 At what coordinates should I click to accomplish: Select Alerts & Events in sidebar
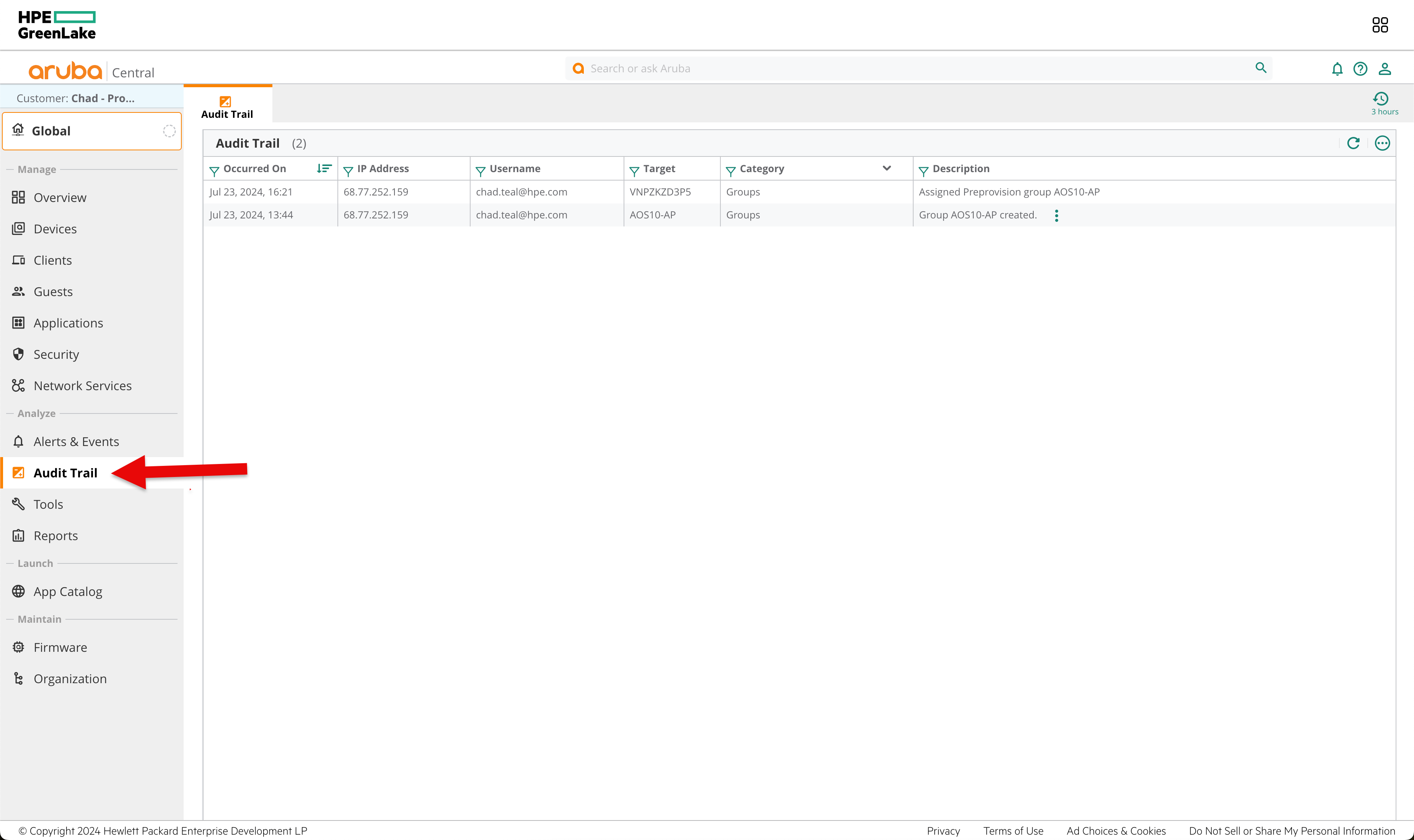(x=76, y=441)
